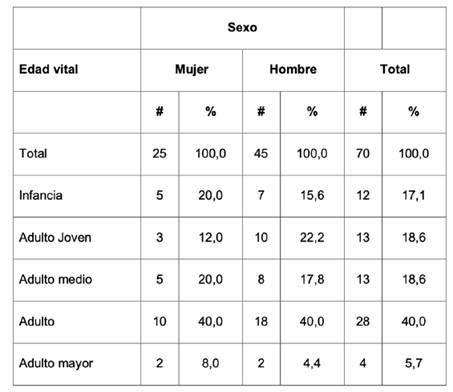Click the Total row label cell

[77, 154]
